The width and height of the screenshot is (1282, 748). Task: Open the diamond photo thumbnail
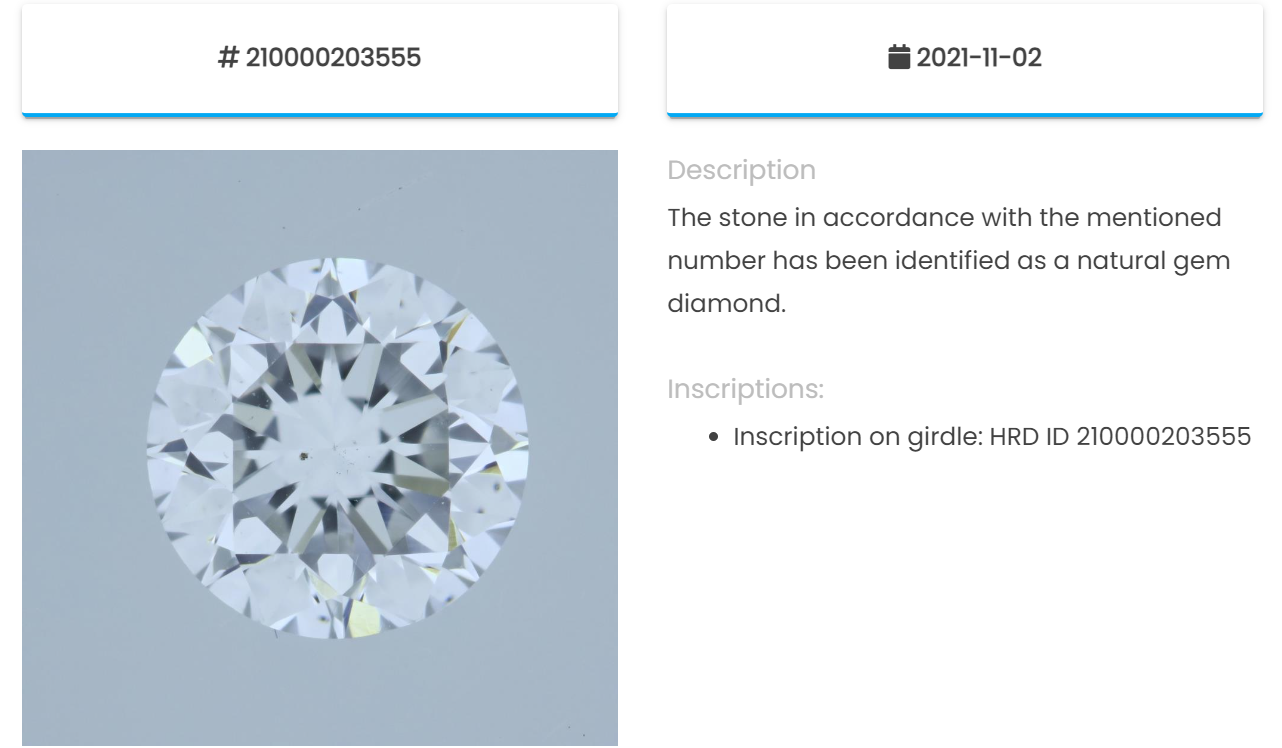320,448
